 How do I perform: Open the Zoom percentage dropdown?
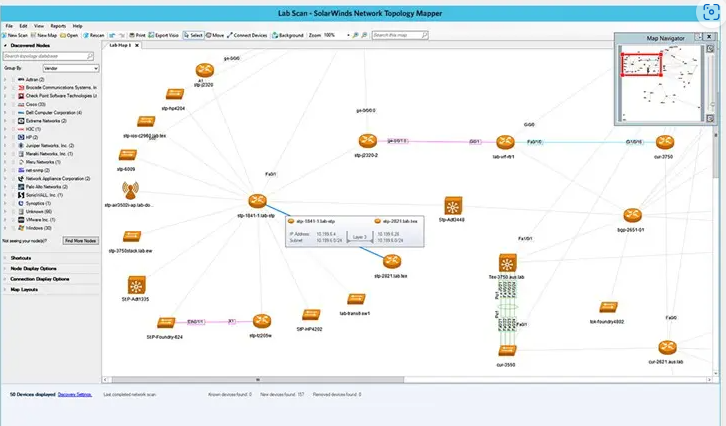click(x=348, y=35)
